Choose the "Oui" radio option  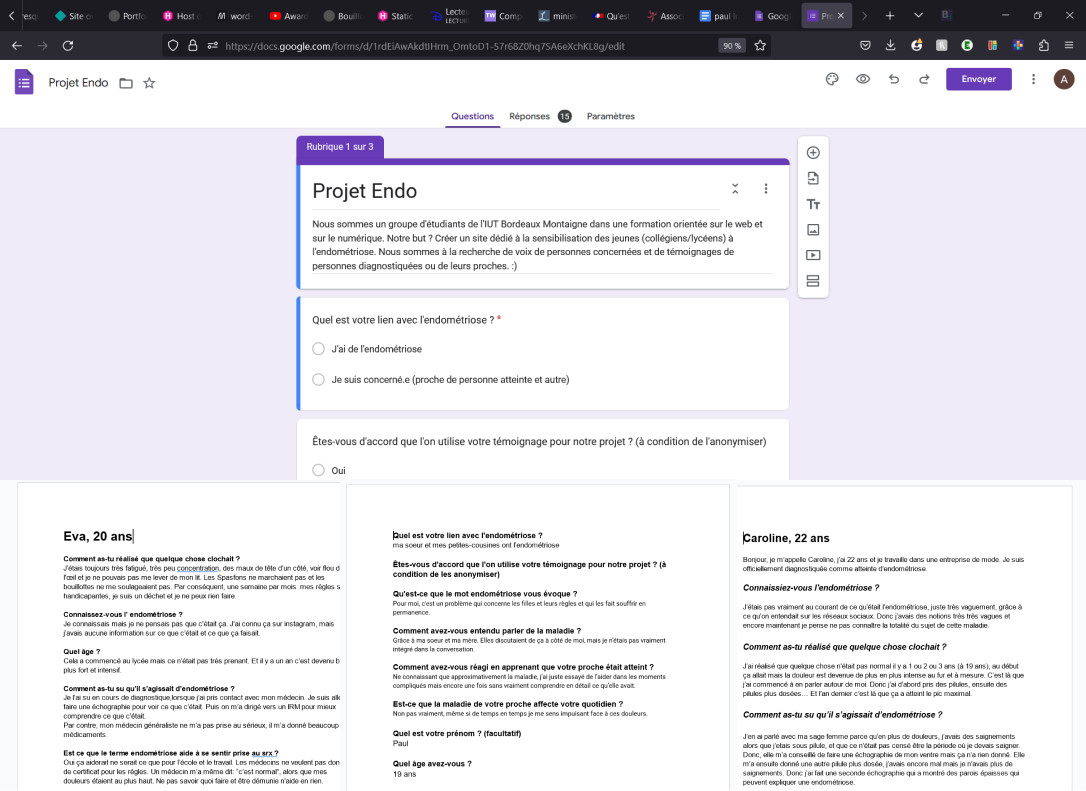coord(318,470)
